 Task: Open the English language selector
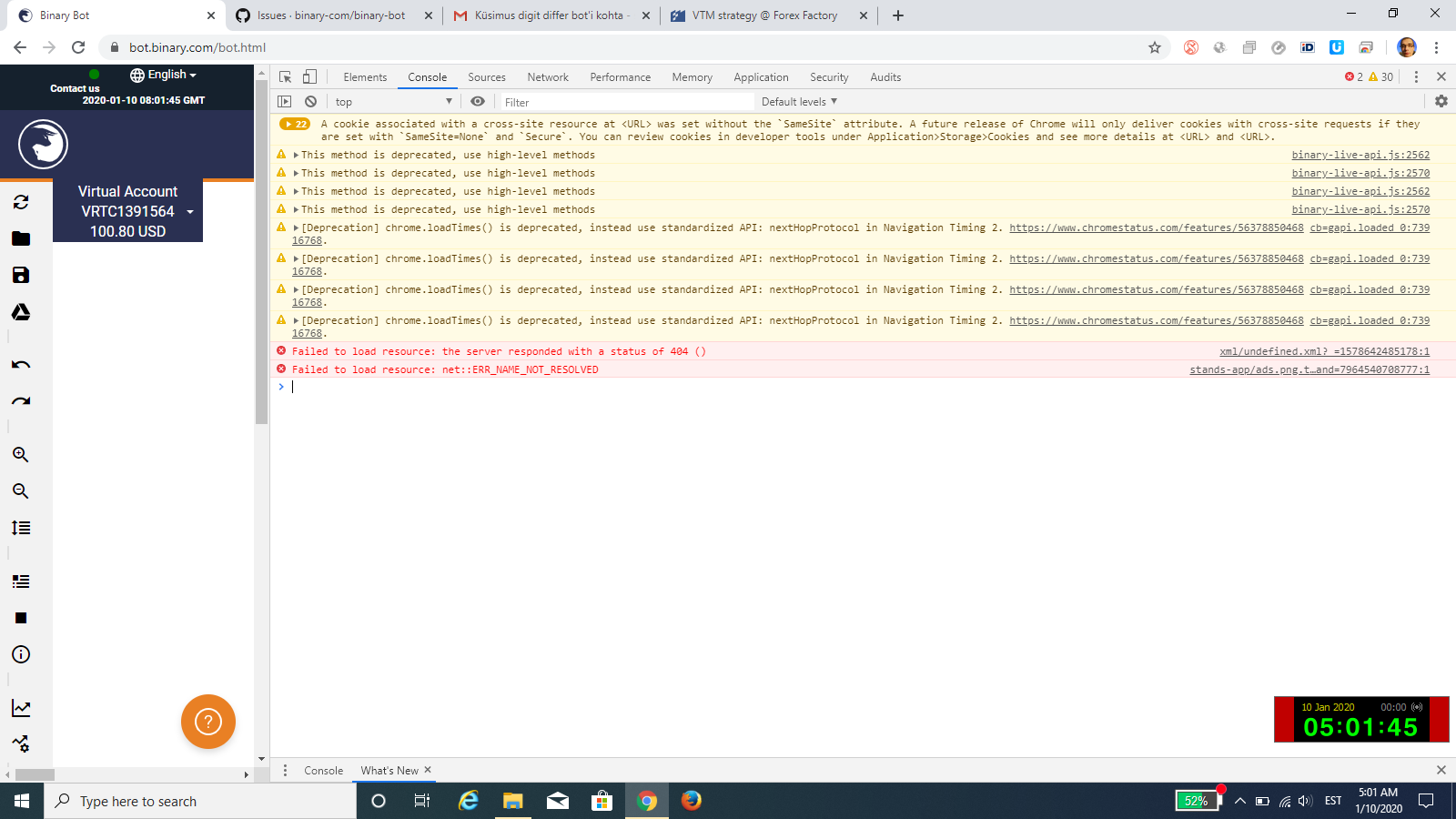tap(162, 74)
